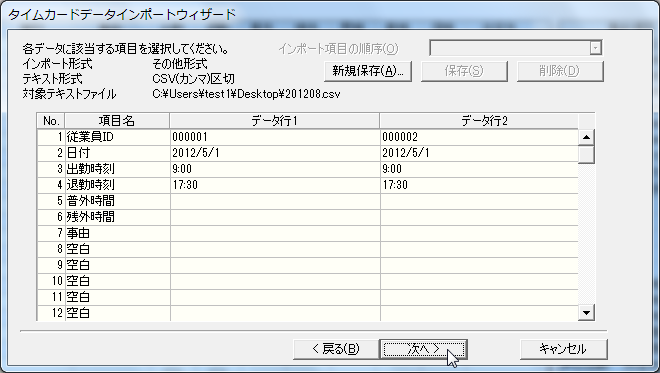The height and width of the screenshot is (373, 660).
Task: Click the 000001 value in データ行1
Action: click(x=190, y=137)
